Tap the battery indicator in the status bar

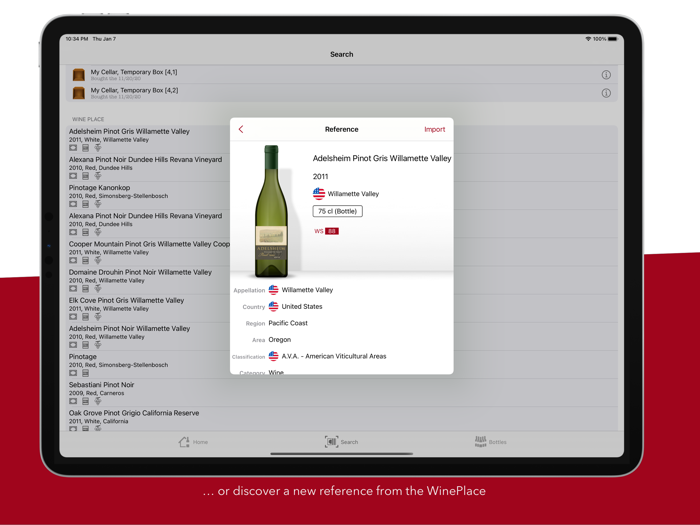pos(612,39)
